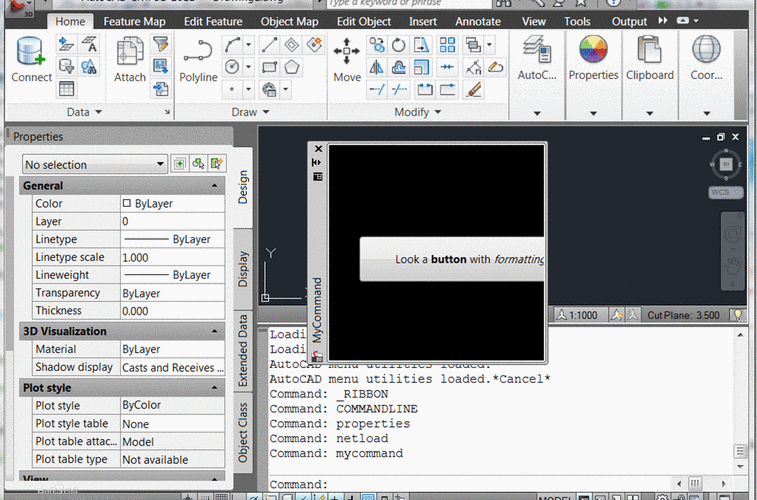
Task: Toggle the Quick Select icon in Properties
Action: pos(217,164)
